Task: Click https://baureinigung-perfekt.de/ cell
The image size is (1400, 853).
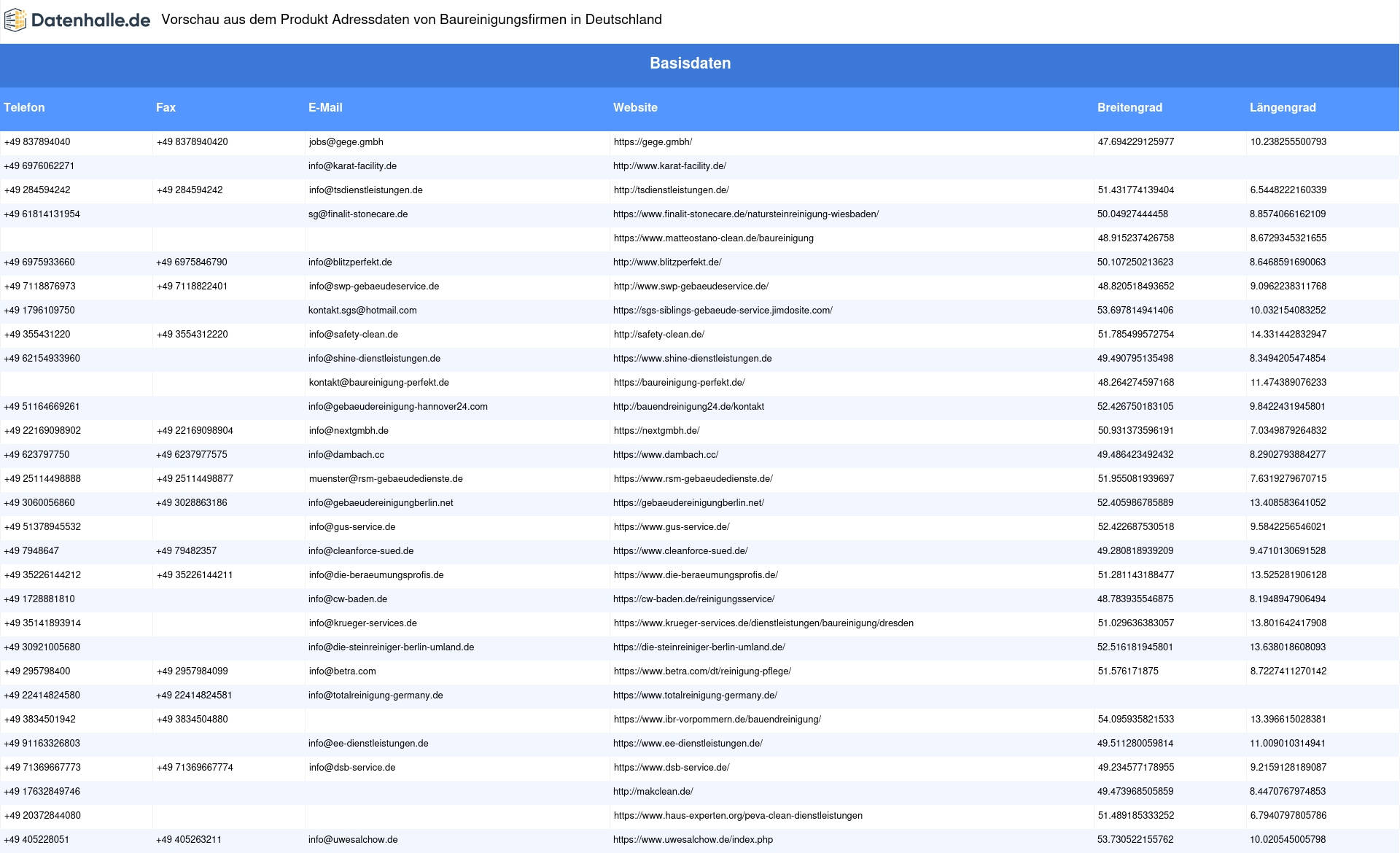Action: pos(679,383)
